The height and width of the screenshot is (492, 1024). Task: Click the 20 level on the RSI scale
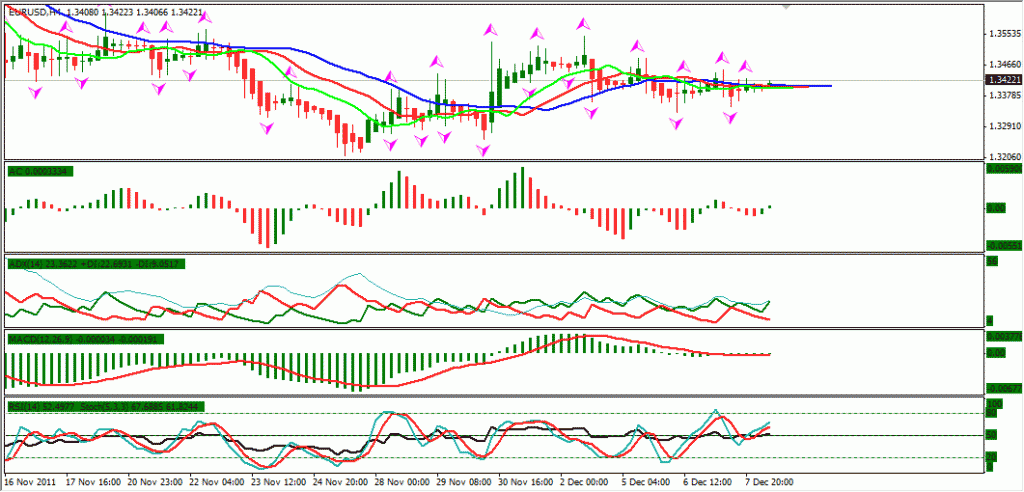point(991,457)
